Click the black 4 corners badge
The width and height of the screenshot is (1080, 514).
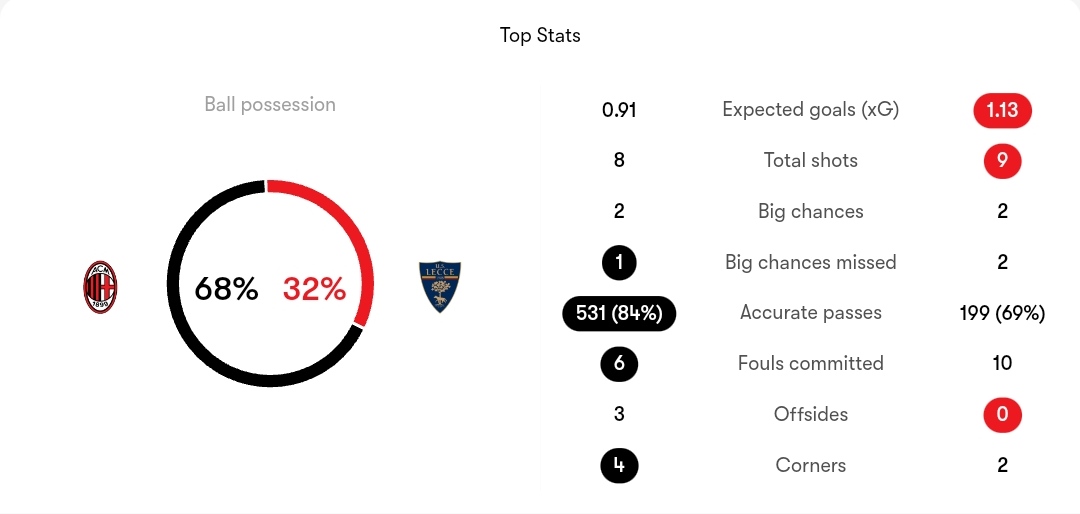[619, 465]
